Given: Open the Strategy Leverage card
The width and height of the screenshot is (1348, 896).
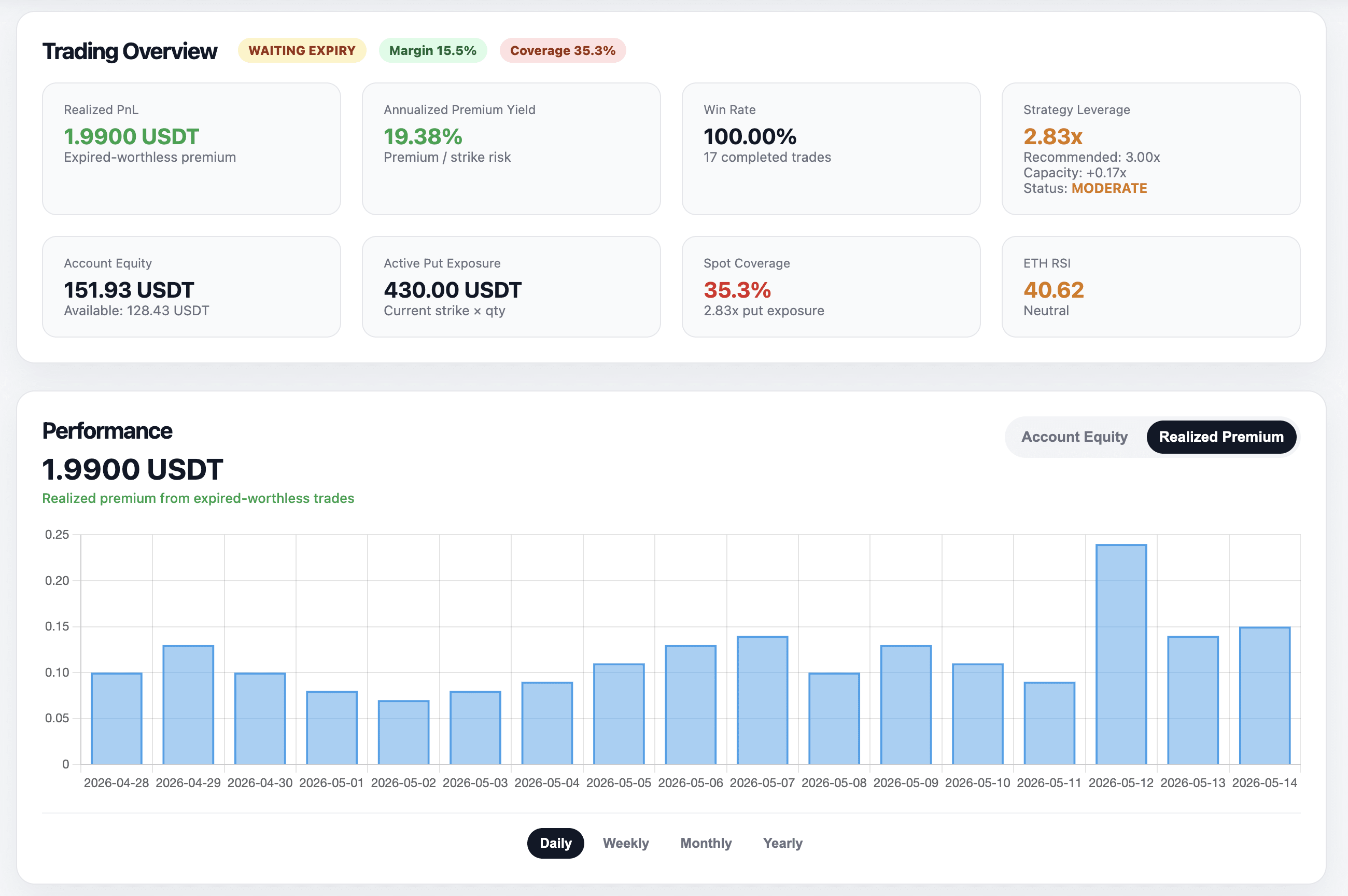Looking at the screenshot, I should 1151,149.
